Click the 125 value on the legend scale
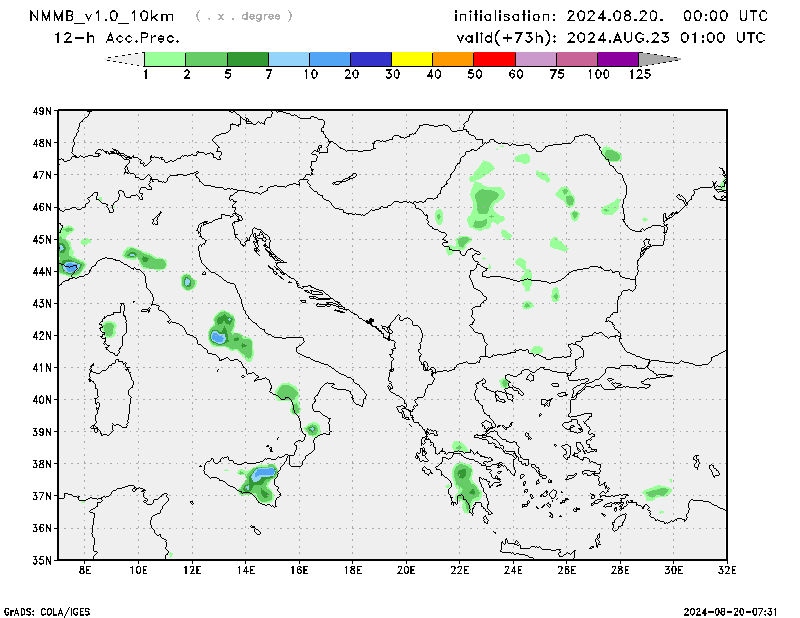This screenshot has width=800, height=618. (640, 75)
